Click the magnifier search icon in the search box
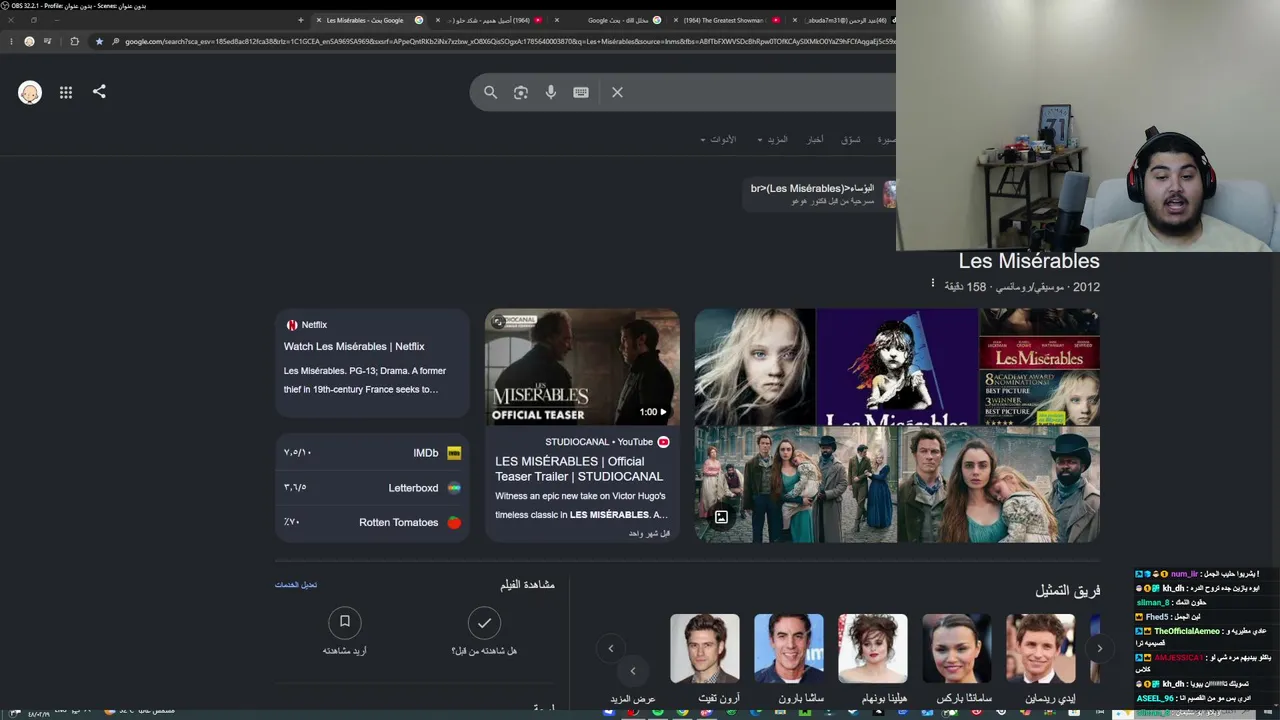Screen dimensions: 1280x720 pos(490,92)
